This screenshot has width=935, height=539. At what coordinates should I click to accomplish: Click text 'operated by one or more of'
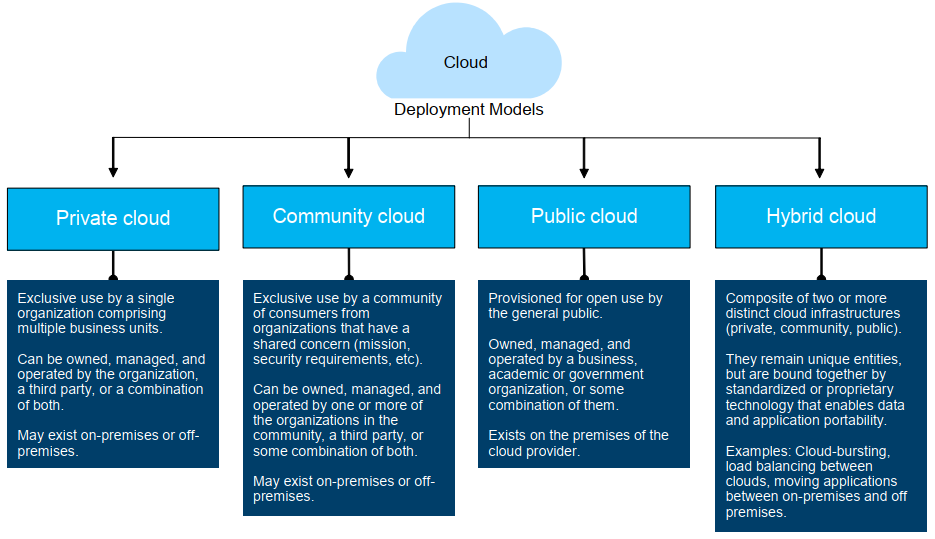338,405
